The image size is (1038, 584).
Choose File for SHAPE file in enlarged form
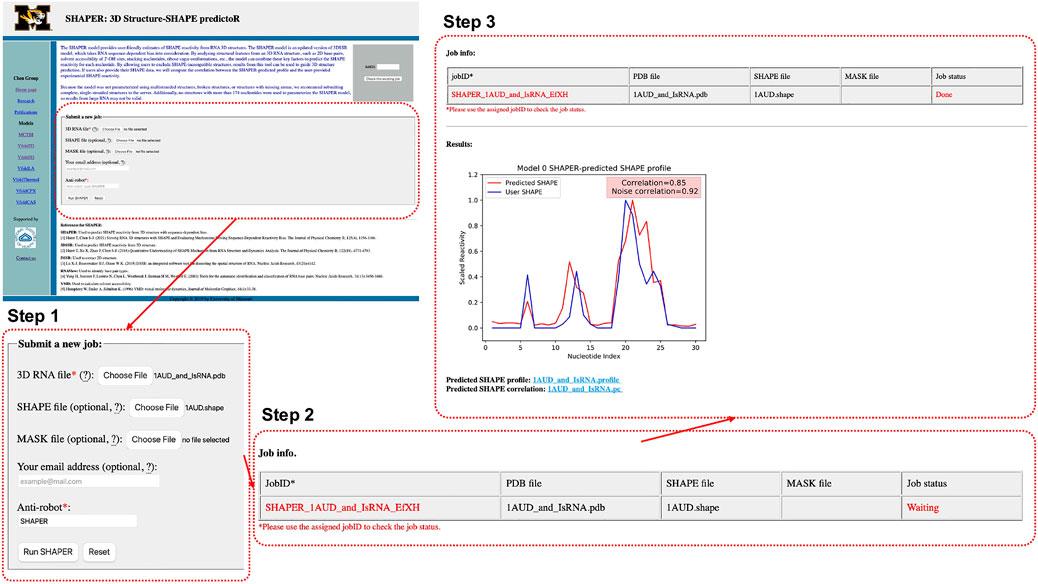(156, 408)
